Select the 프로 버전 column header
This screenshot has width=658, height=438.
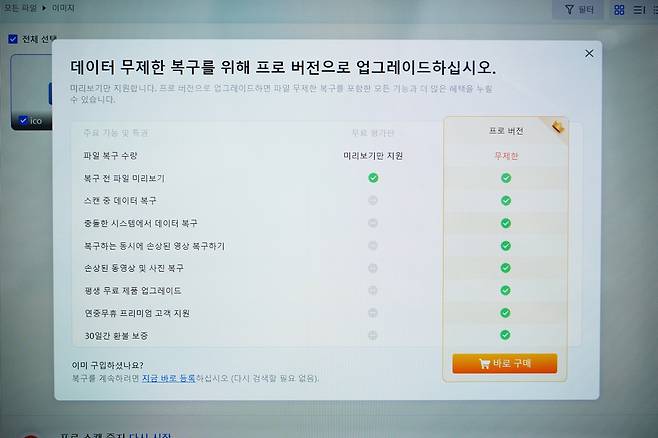[505, 132]
